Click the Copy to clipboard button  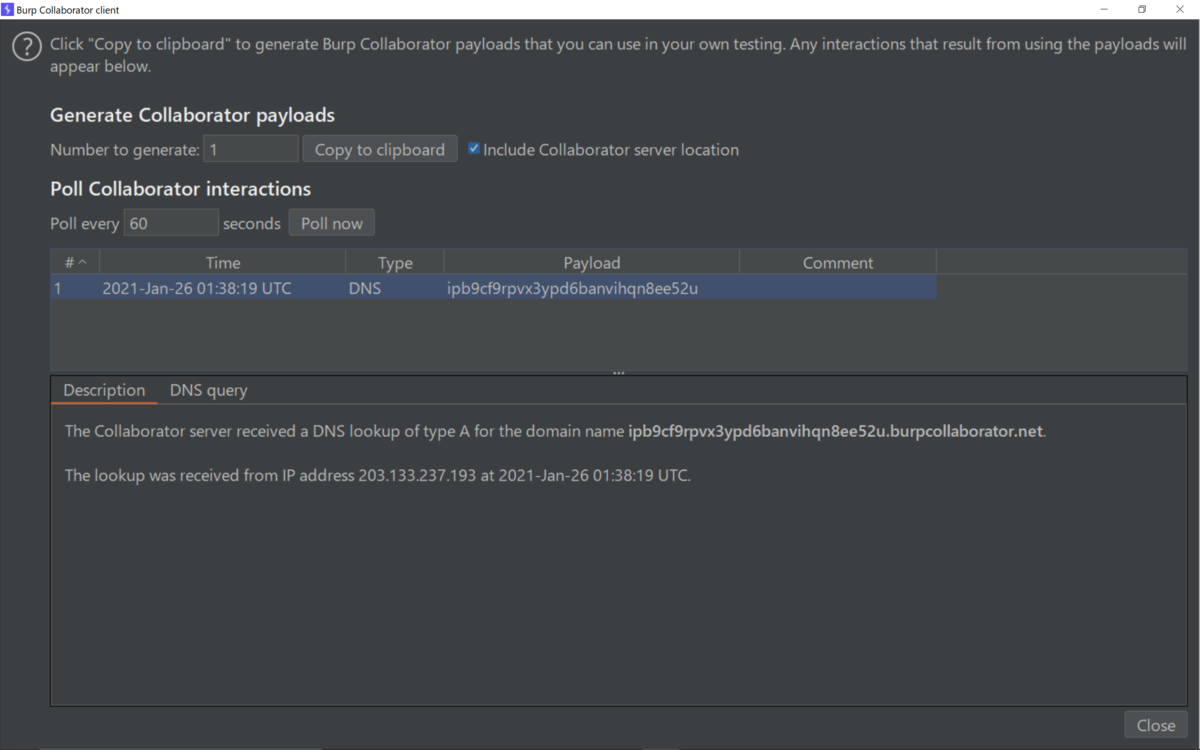(380, 149)
